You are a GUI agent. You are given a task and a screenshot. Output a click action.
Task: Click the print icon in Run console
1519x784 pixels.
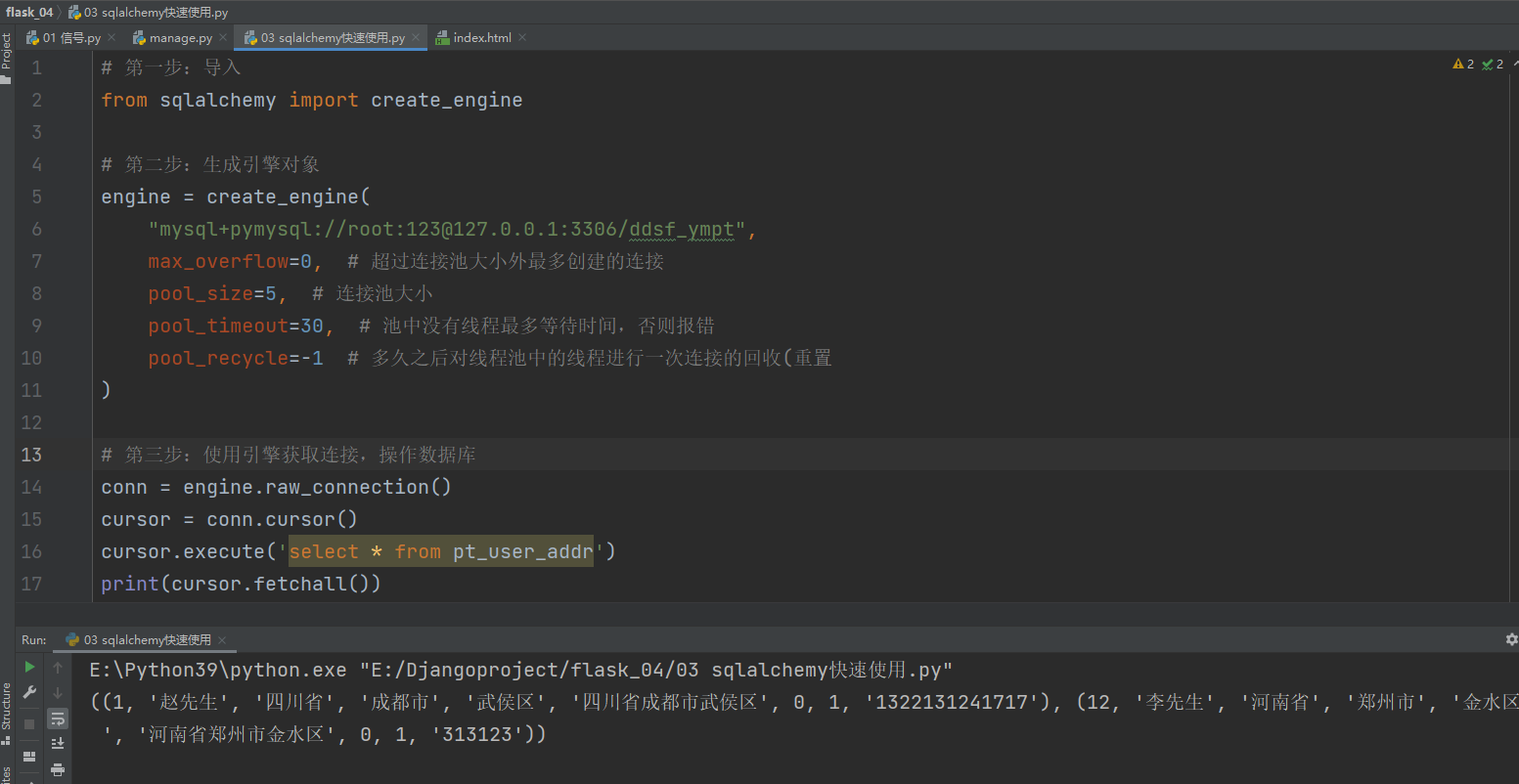point(58,769)
